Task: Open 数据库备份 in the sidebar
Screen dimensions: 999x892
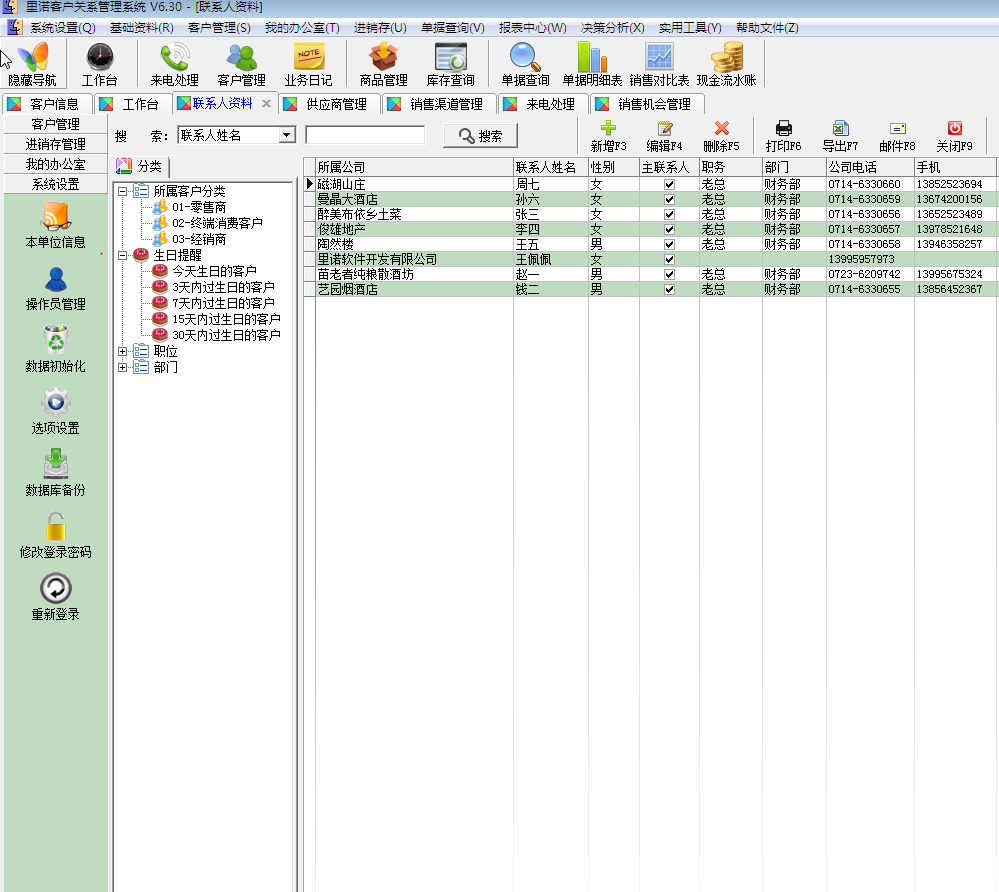Action: click(55, 473)
